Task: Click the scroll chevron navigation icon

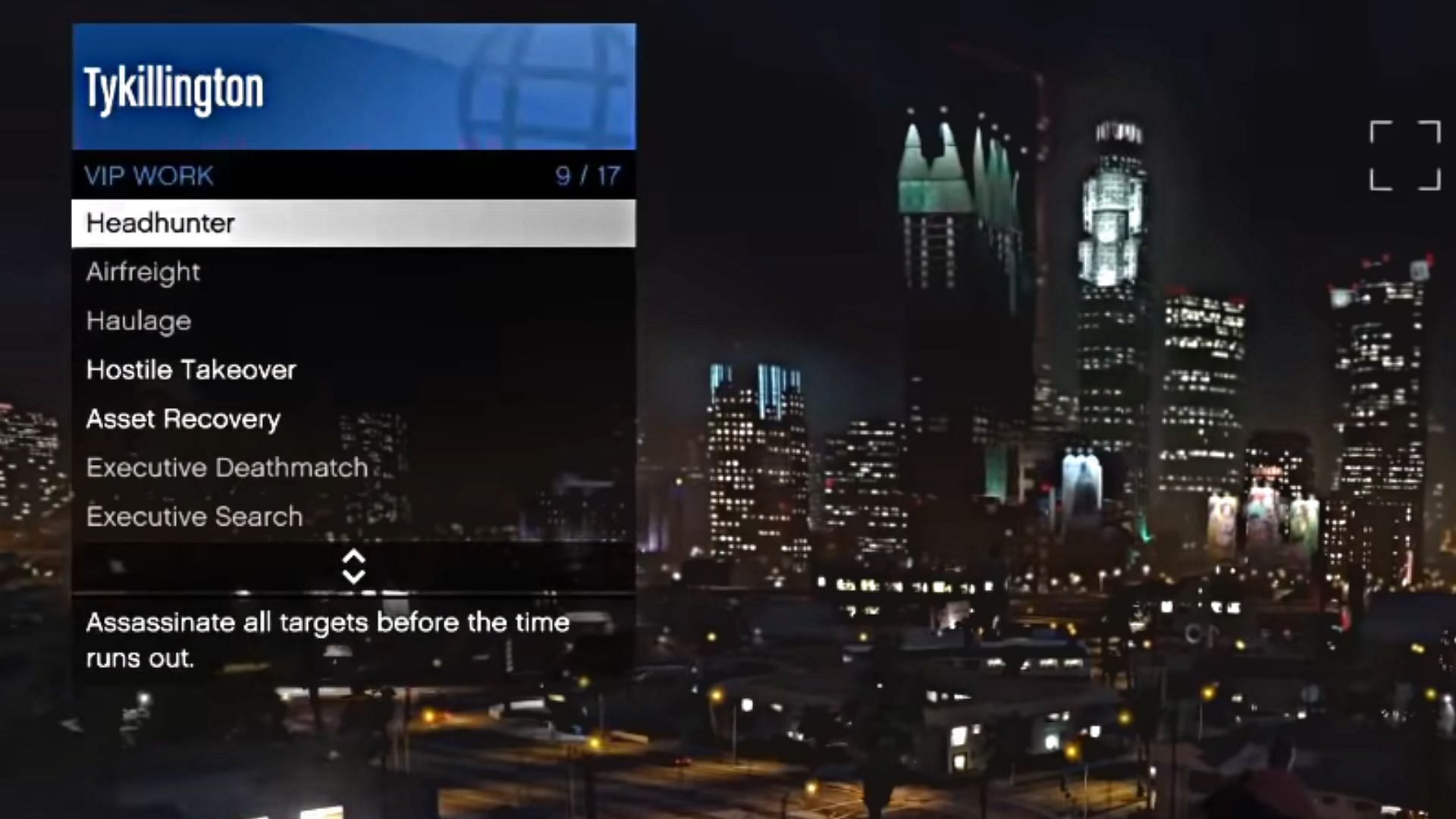Action: (x=354, y=566)
